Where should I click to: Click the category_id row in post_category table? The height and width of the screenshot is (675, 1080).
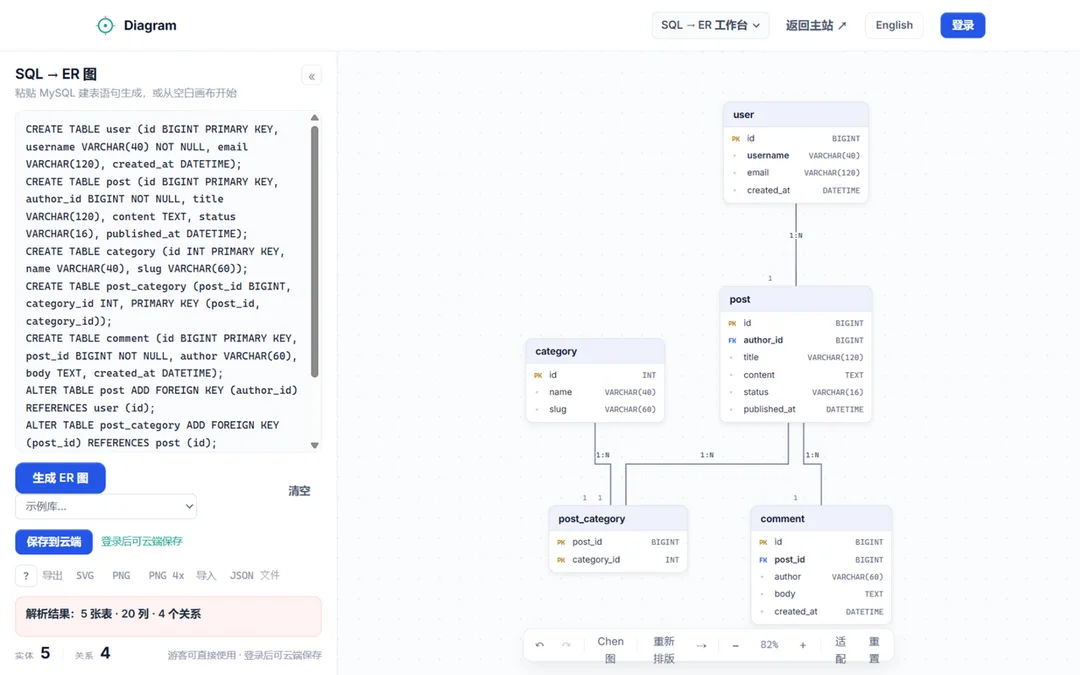click(618, 560)
